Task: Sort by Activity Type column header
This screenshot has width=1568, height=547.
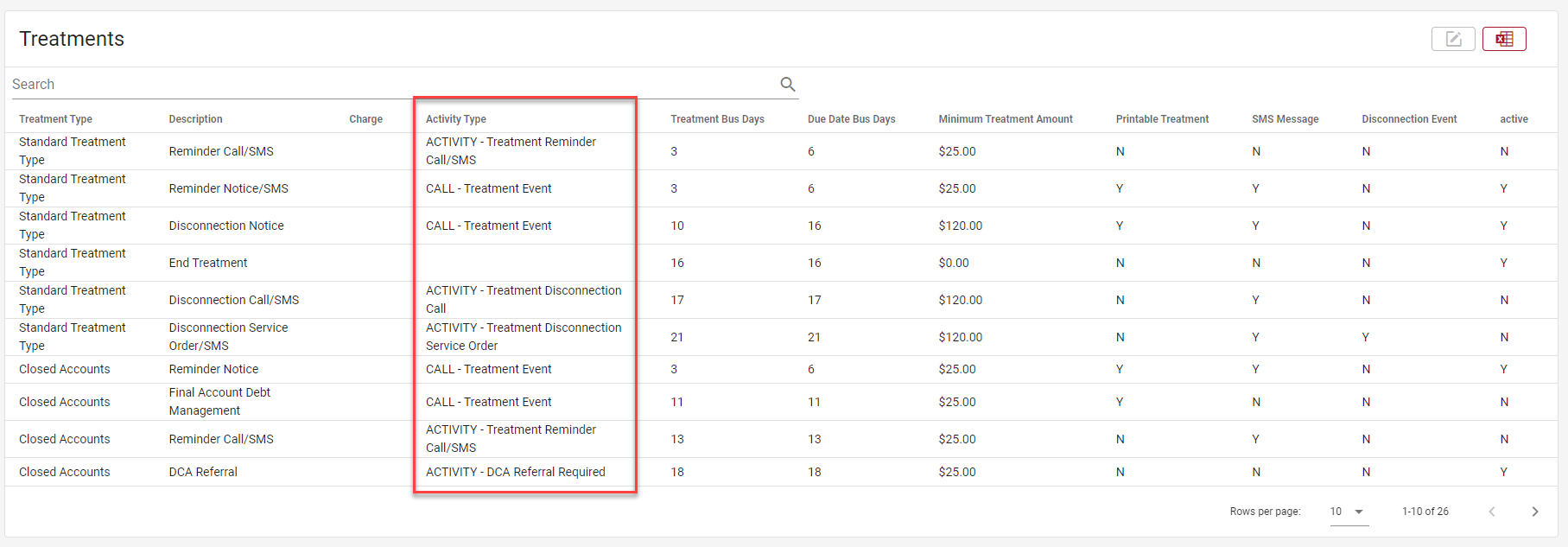Action: coord(455,119)
